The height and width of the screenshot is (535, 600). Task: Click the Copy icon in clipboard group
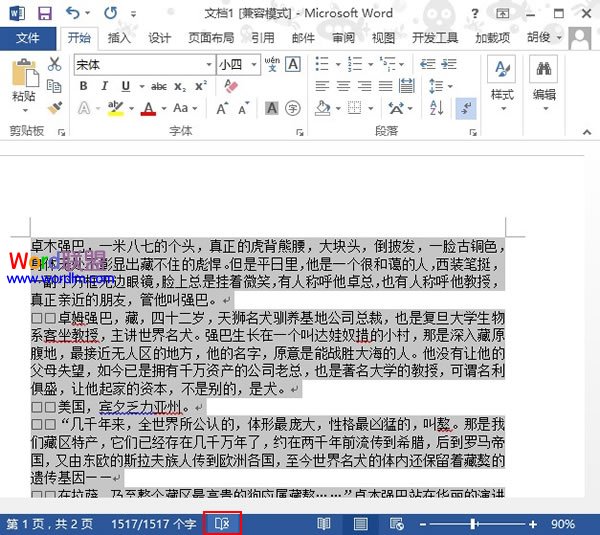click(54, 86)
